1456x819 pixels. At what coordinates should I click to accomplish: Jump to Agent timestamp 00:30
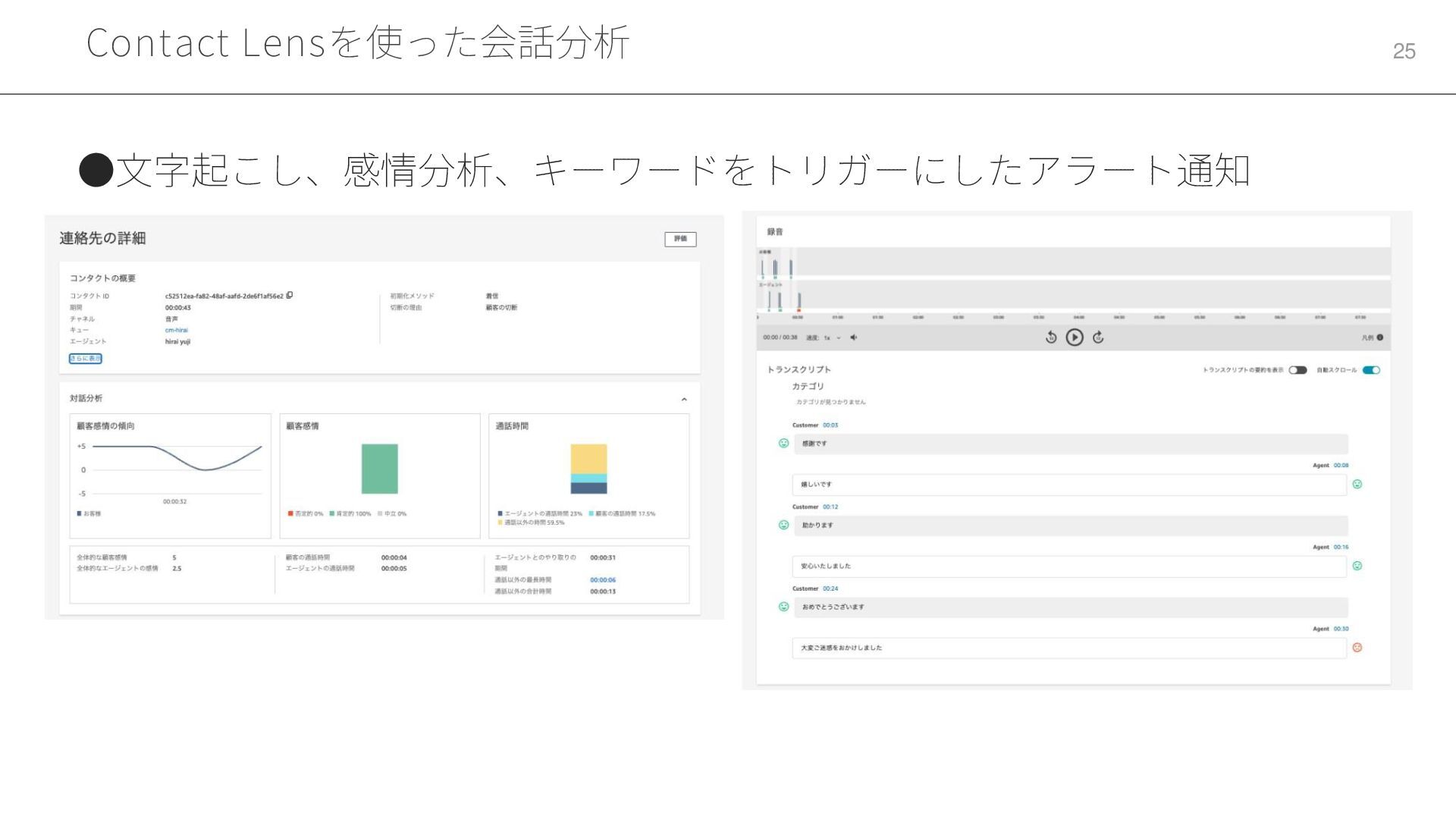click(x=1341, y=629)
